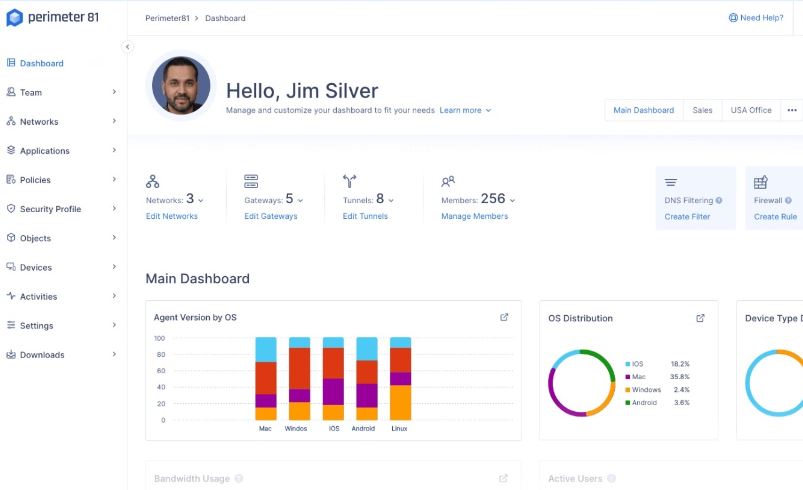Click the Team person icon in sidebar

point(11,92)
